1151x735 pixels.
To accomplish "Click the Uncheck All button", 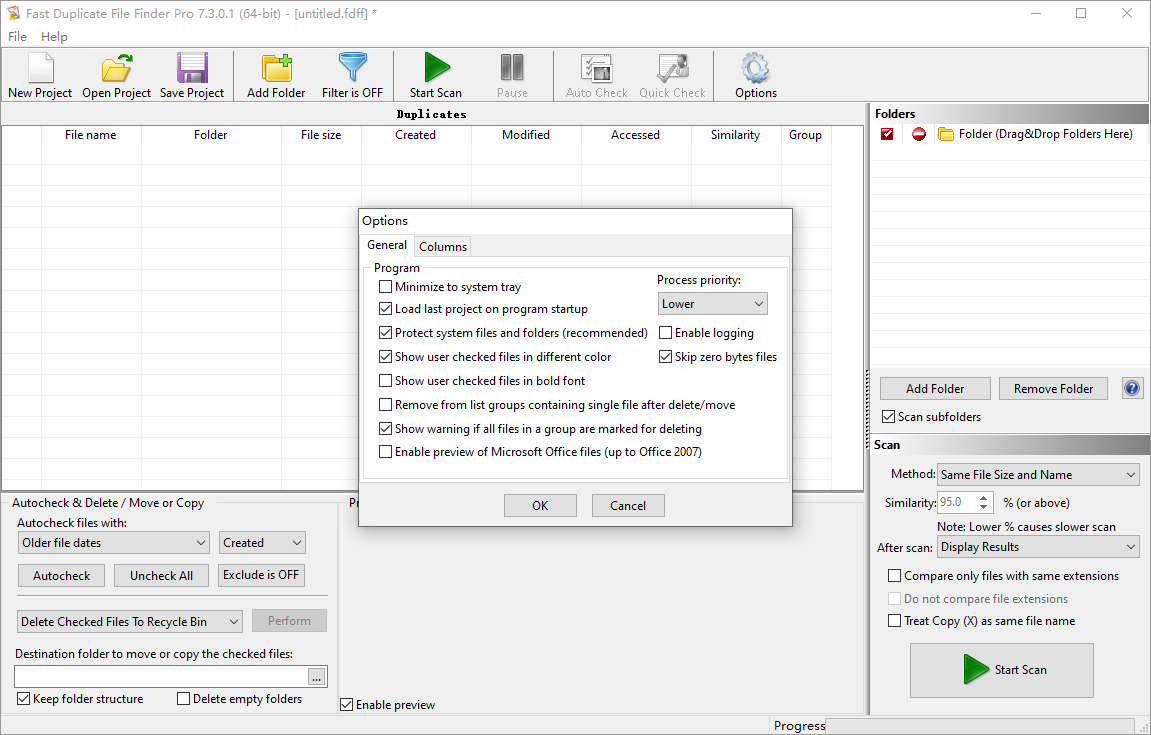I will click(161, 575).
